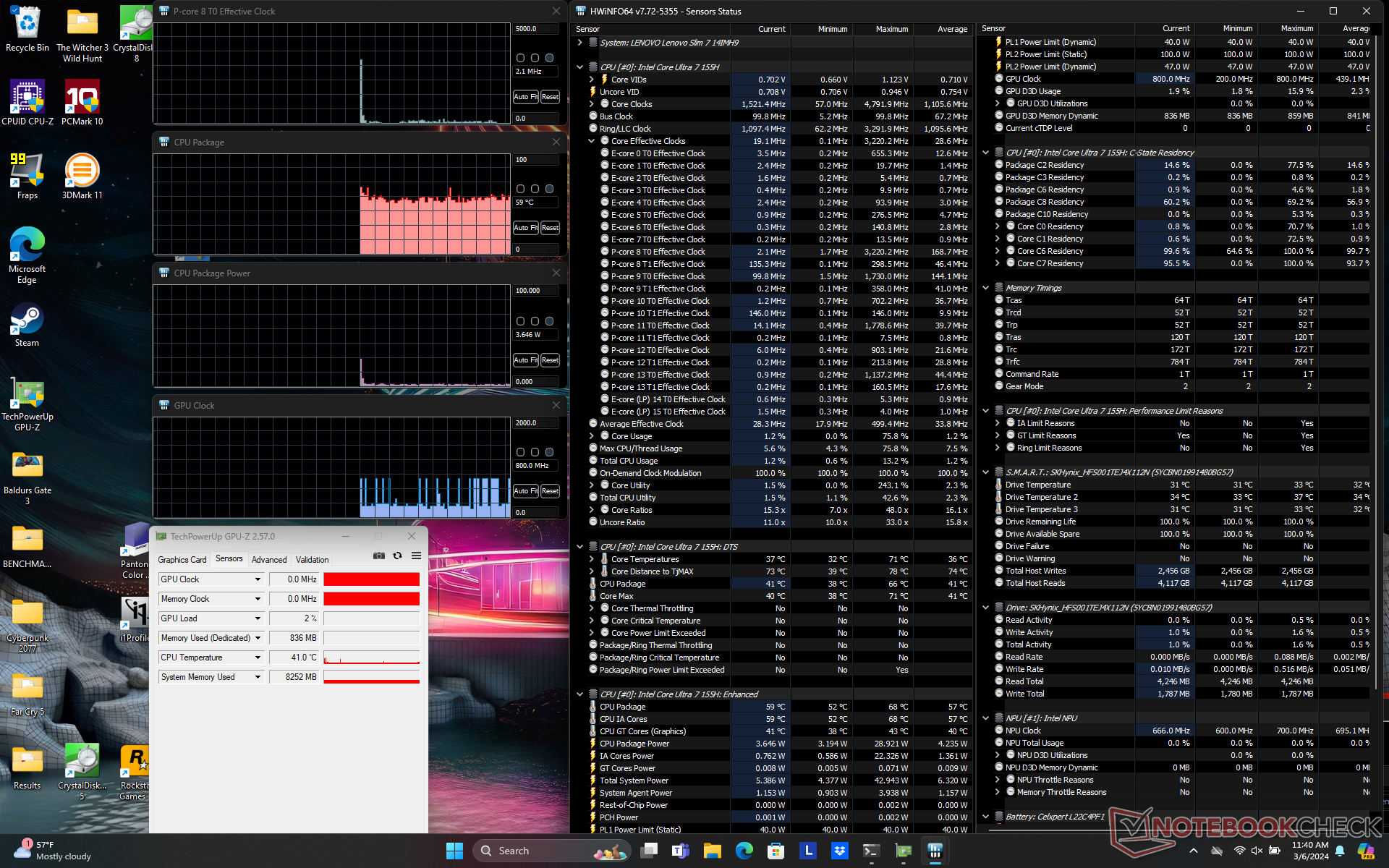Toggle third circle option in CPU Package graph

coord(549,189)
